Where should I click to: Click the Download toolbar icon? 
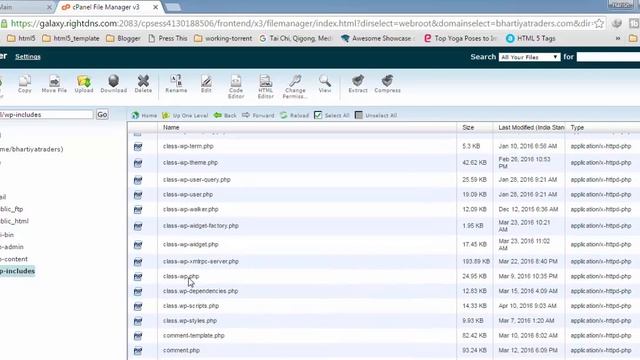point(113,84)
